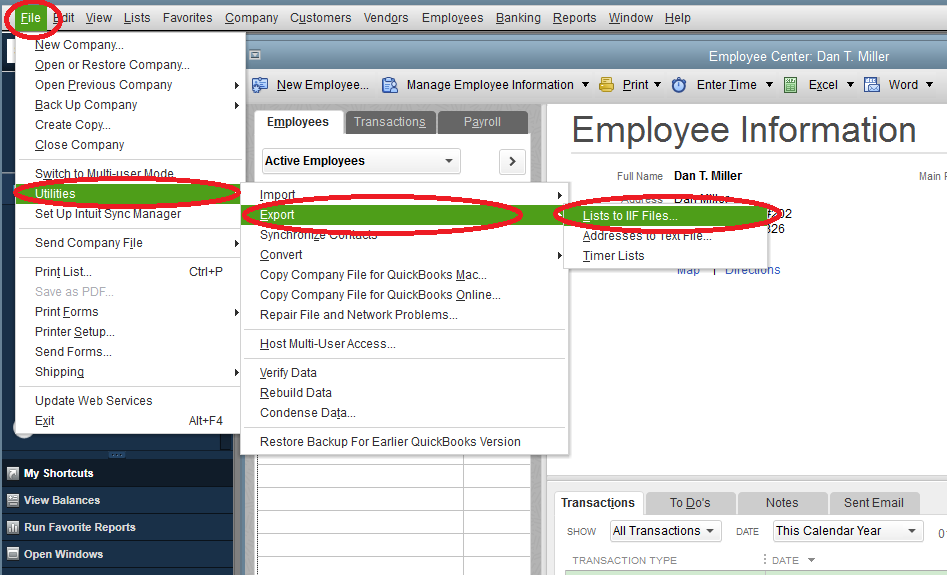This screenshot has height=575, width=947.
Task: Choose Verify Data from Utilities submenu
Action: (288, 373)
